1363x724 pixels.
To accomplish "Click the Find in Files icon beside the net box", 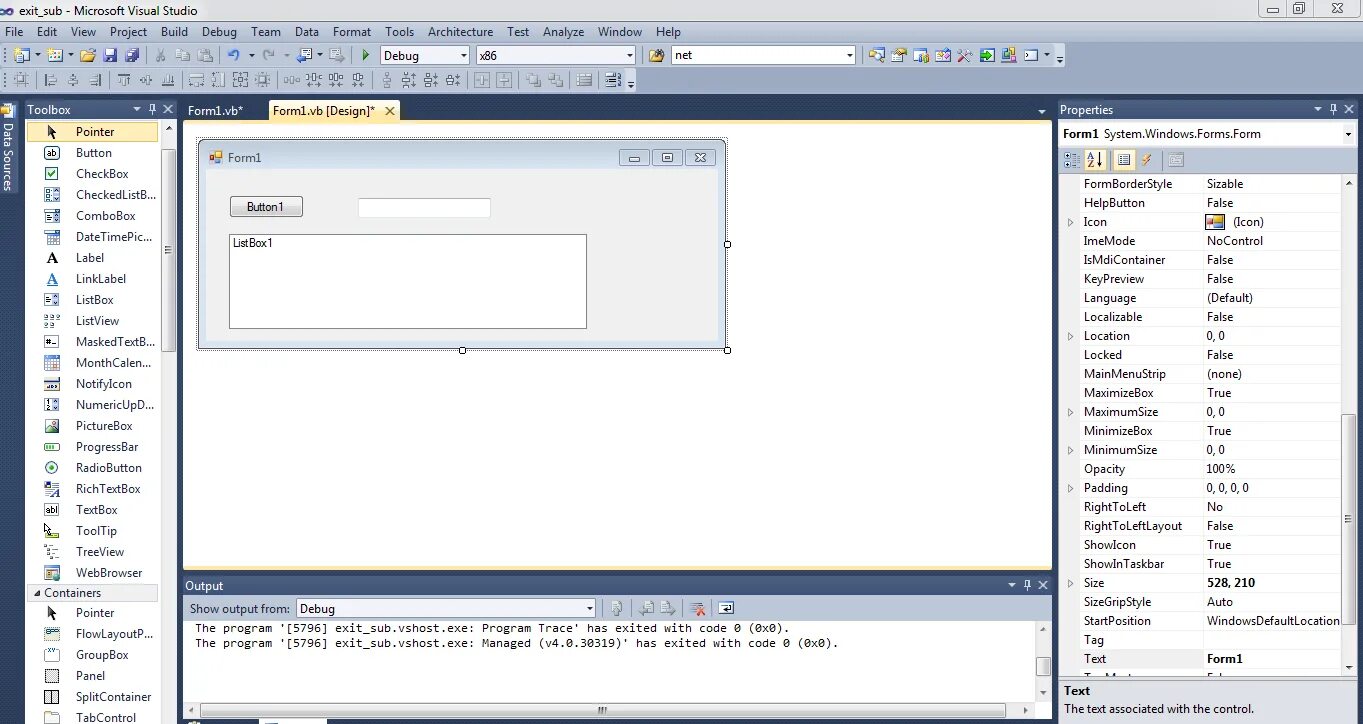I will click(656, 55).
